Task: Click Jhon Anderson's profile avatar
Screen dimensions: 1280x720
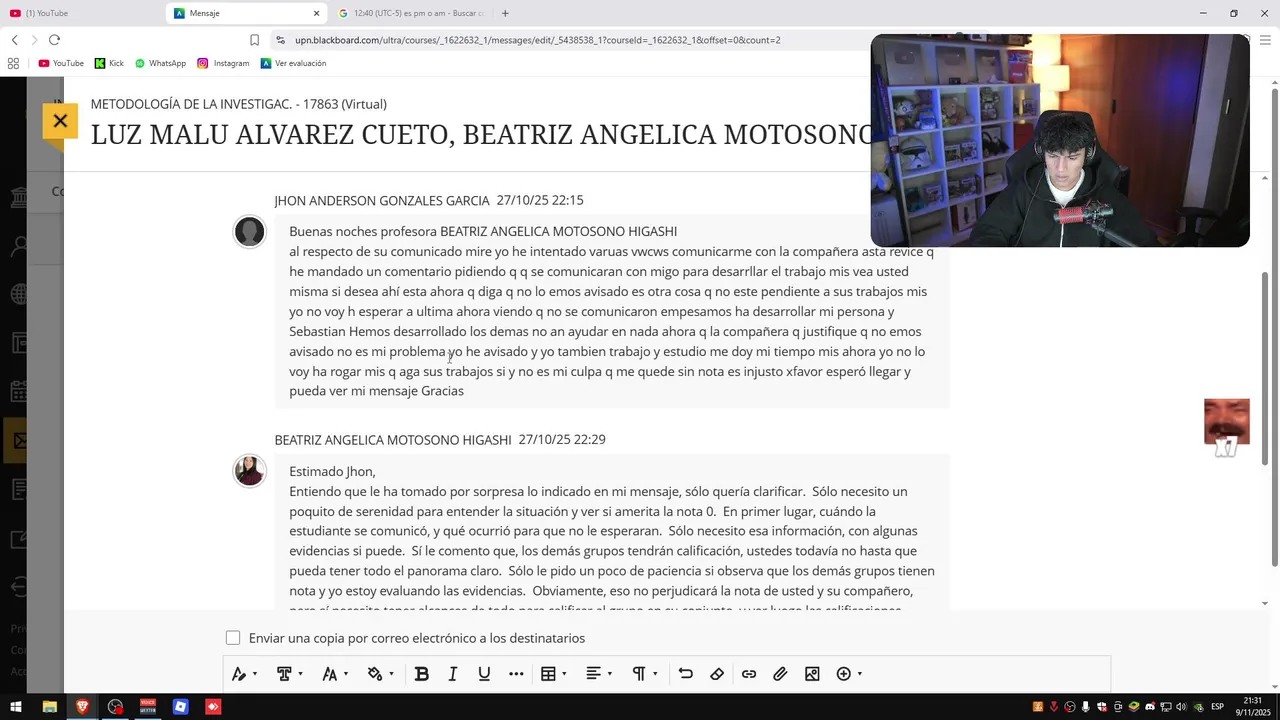Action: pyautogui.click(x=249, y=232)
